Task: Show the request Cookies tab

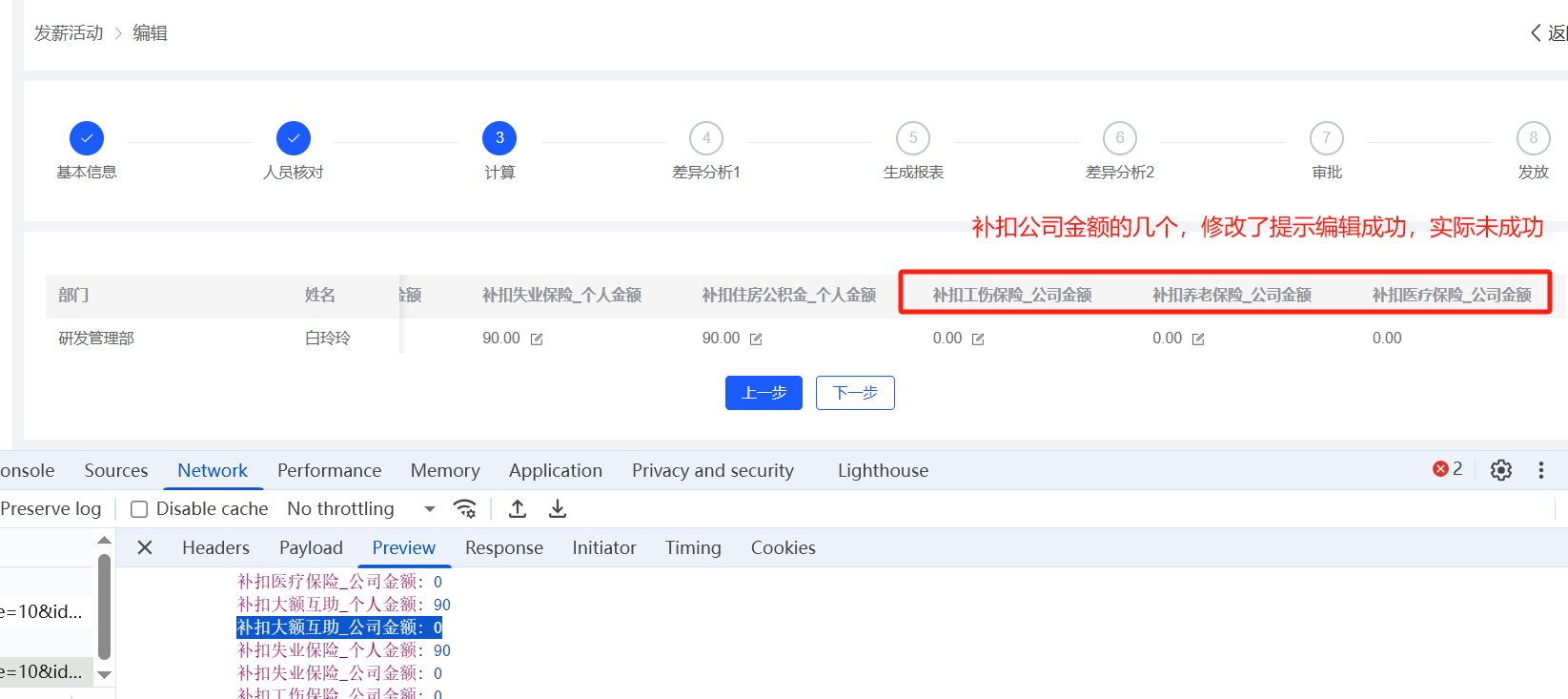Action: tap(784, 547)
